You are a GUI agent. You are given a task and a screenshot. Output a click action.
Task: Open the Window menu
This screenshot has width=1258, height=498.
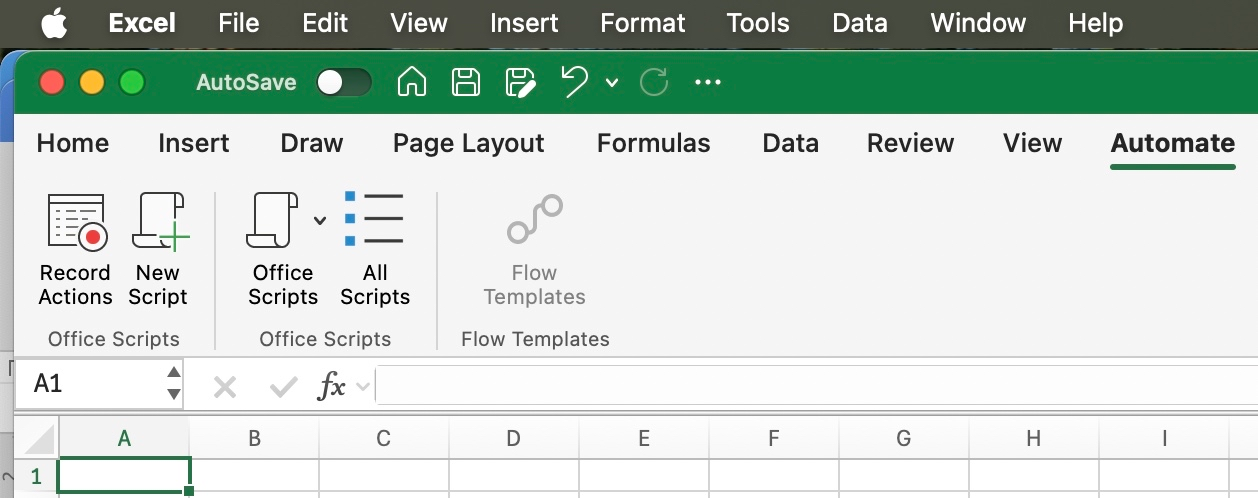(978, 23)
